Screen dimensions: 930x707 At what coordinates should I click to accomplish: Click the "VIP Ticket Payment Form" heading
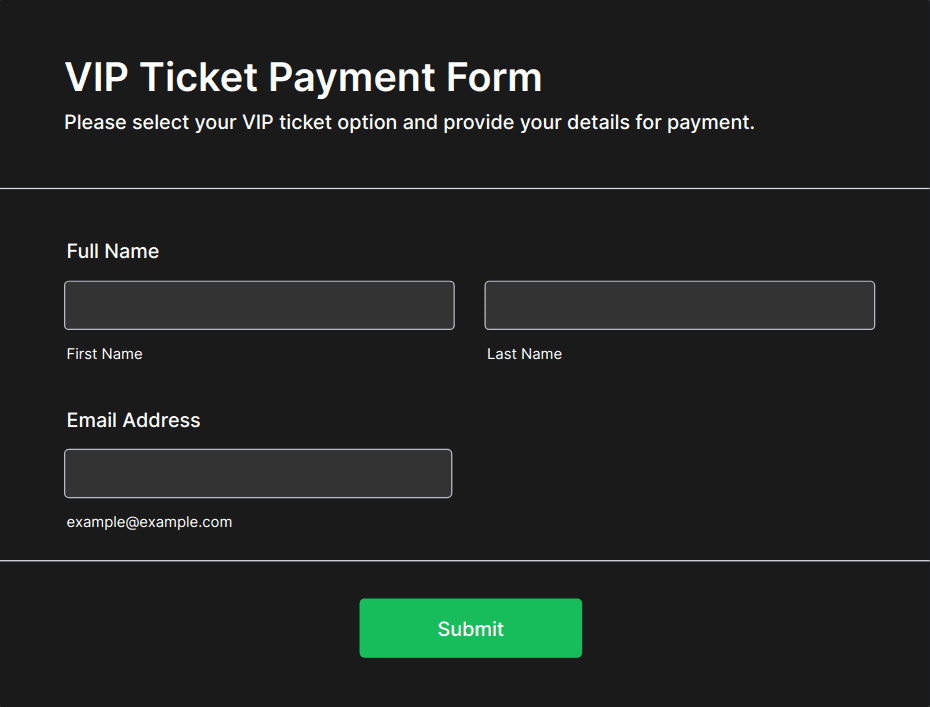tap(303, 77)
